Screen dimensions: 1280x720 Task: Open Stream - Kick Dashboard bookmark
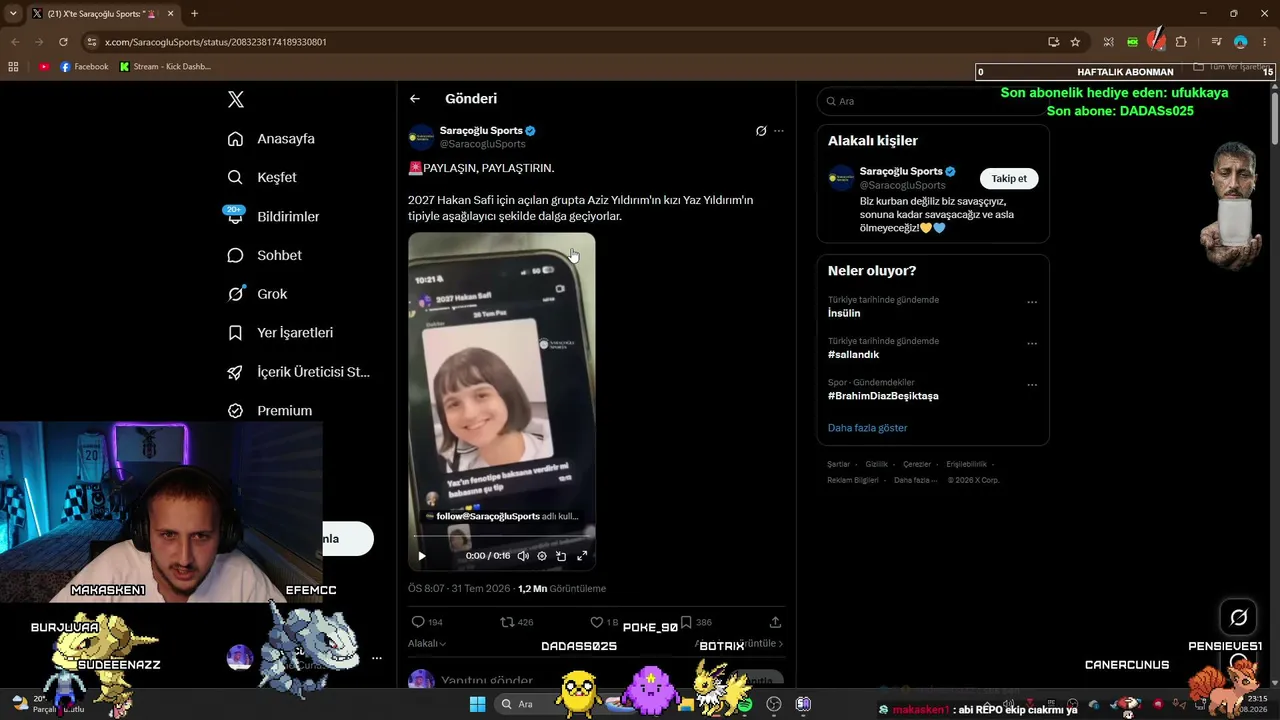tap(165, 67)
